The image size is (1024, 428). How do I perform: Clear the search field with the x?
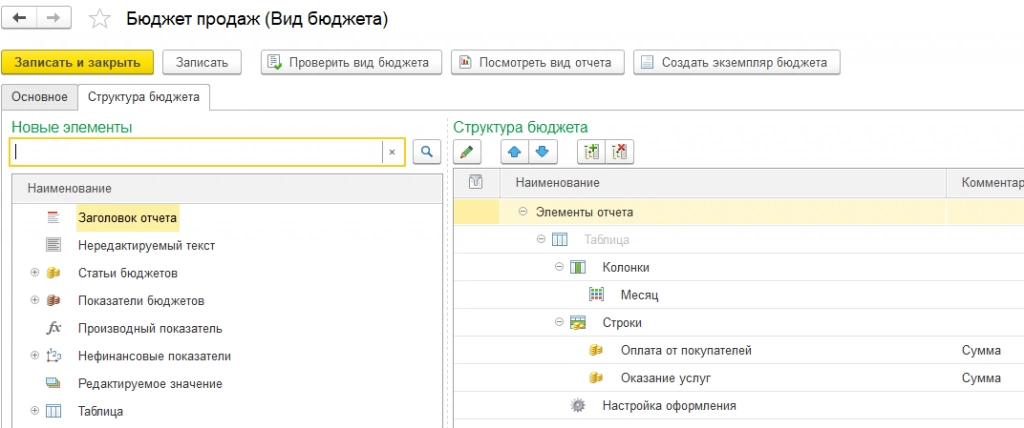click(392, 152)
